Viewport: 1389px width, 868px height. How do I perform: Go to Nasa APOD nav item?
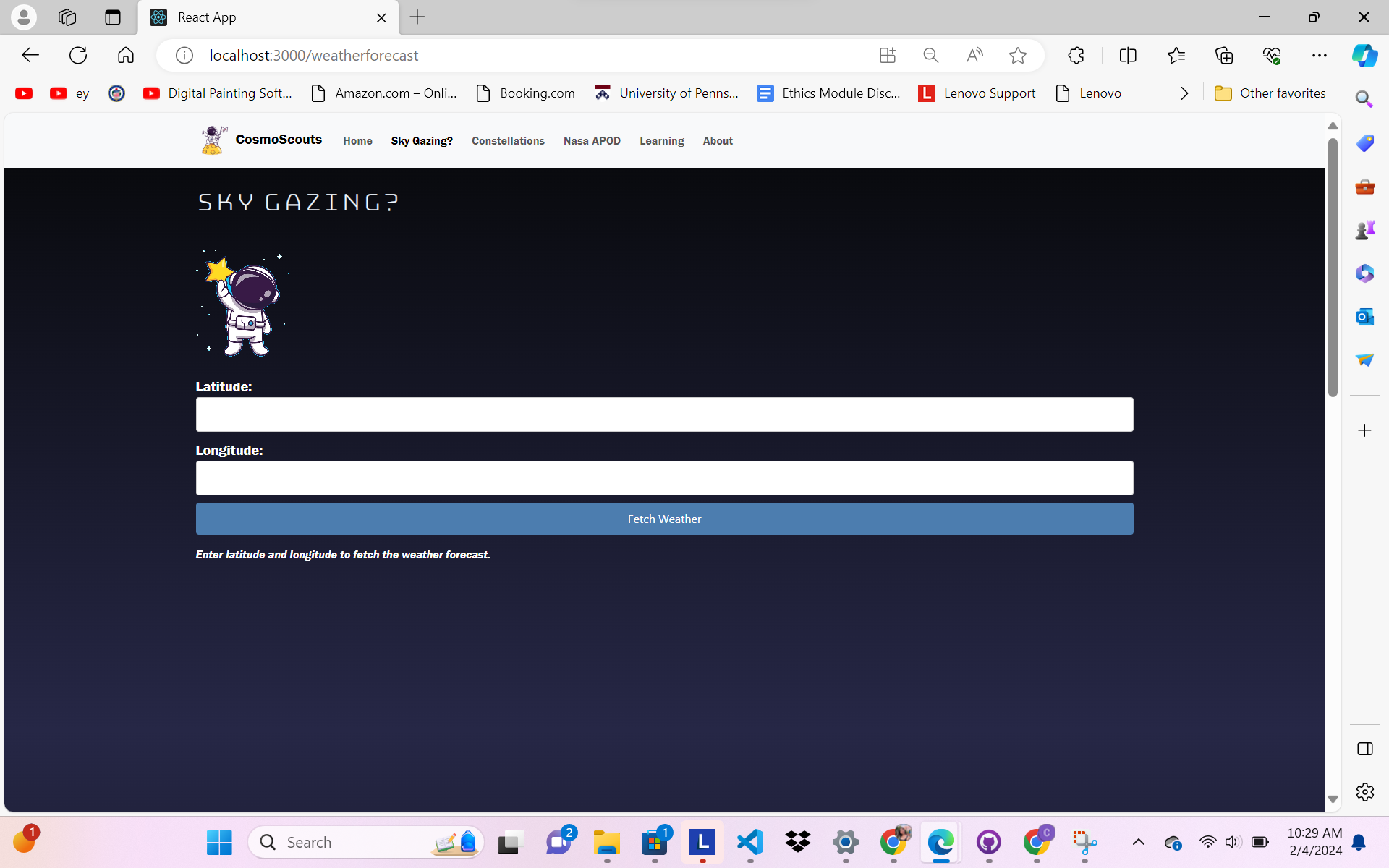592,141
